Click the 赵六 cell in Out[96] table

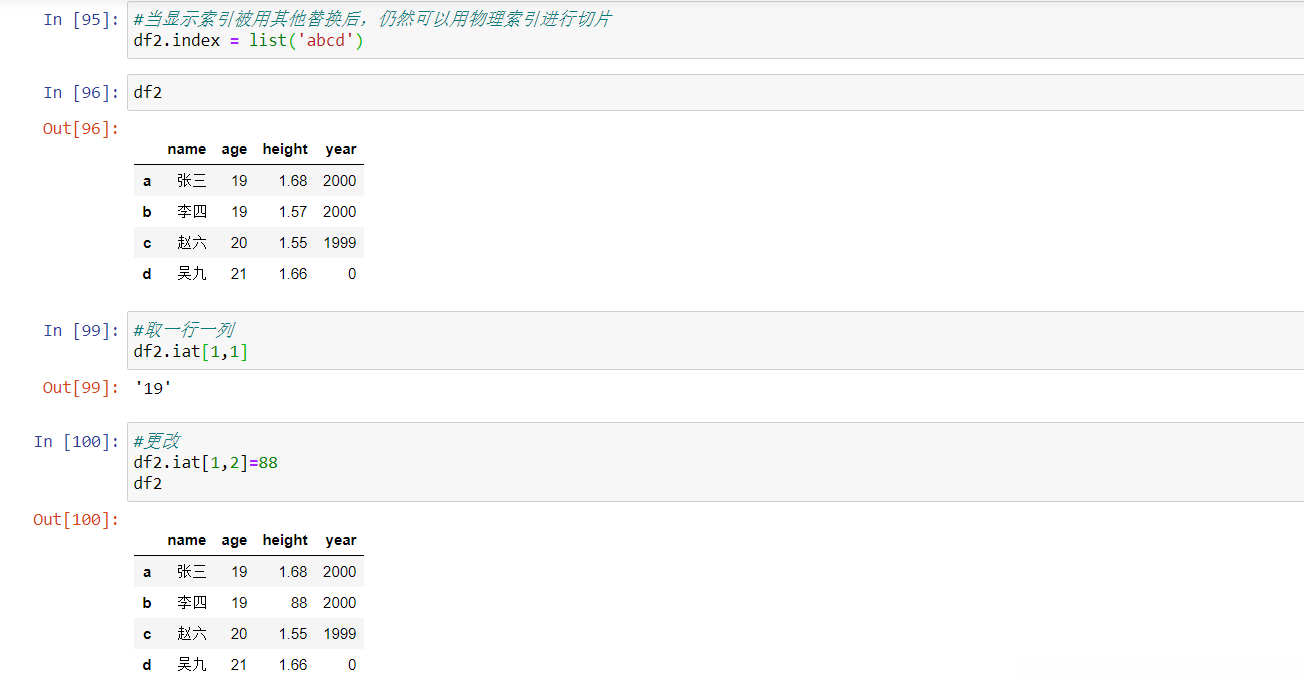click(x=192, y=243)
